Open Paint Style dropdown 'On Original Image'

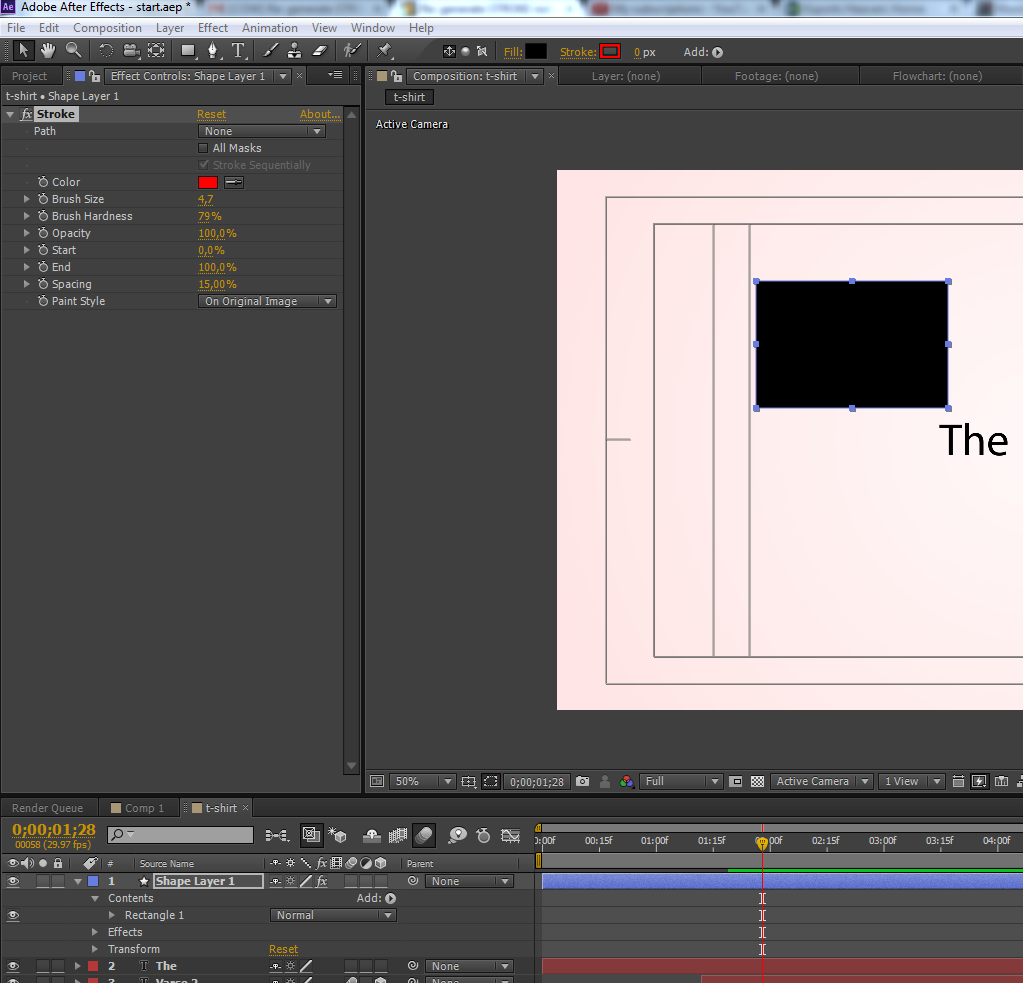click(x=267, y=301)
